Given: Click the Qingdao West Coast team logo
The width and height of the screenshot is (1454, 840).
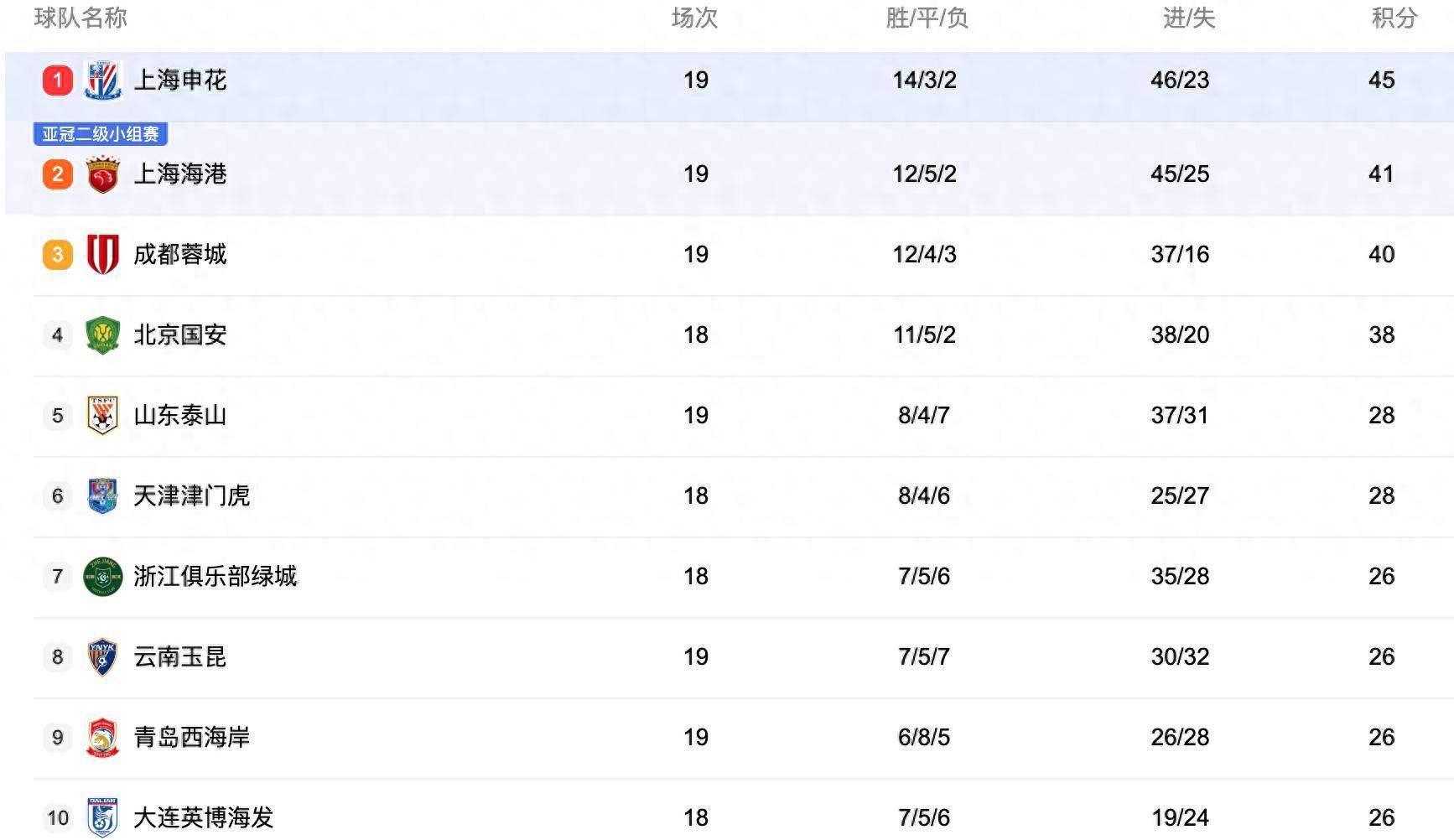Looking at the screenshot, I should click(103, 737).
